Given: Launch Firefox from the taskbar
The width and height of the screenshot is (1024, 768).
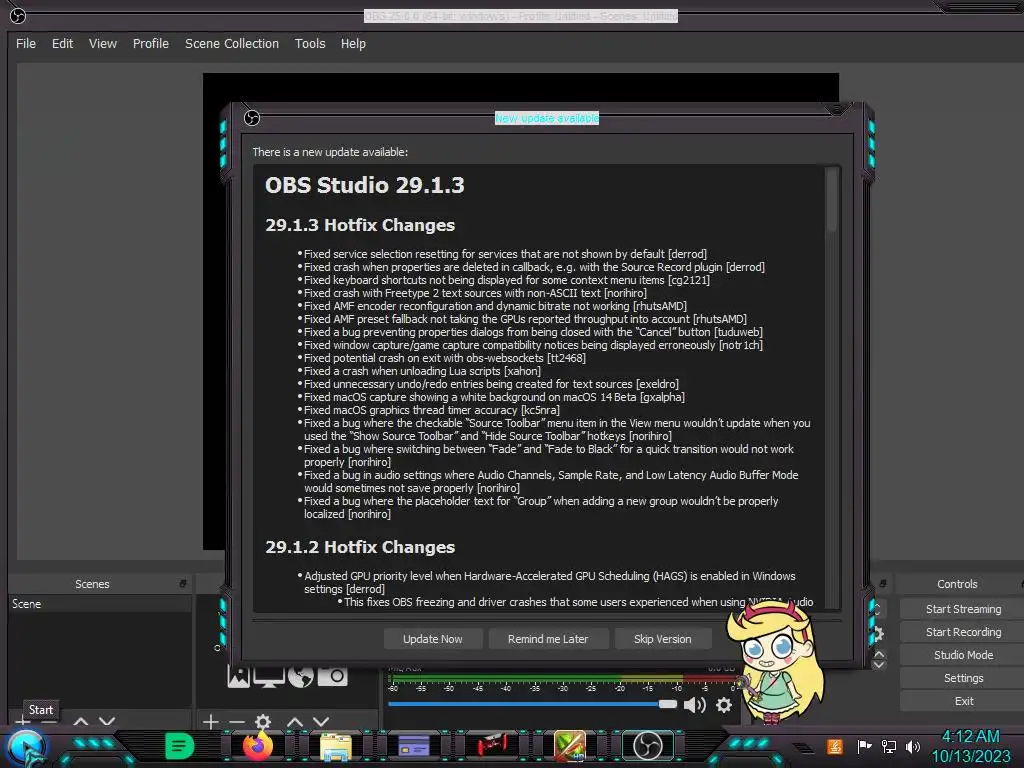Looking at the screenshot, I should (258, 745).
